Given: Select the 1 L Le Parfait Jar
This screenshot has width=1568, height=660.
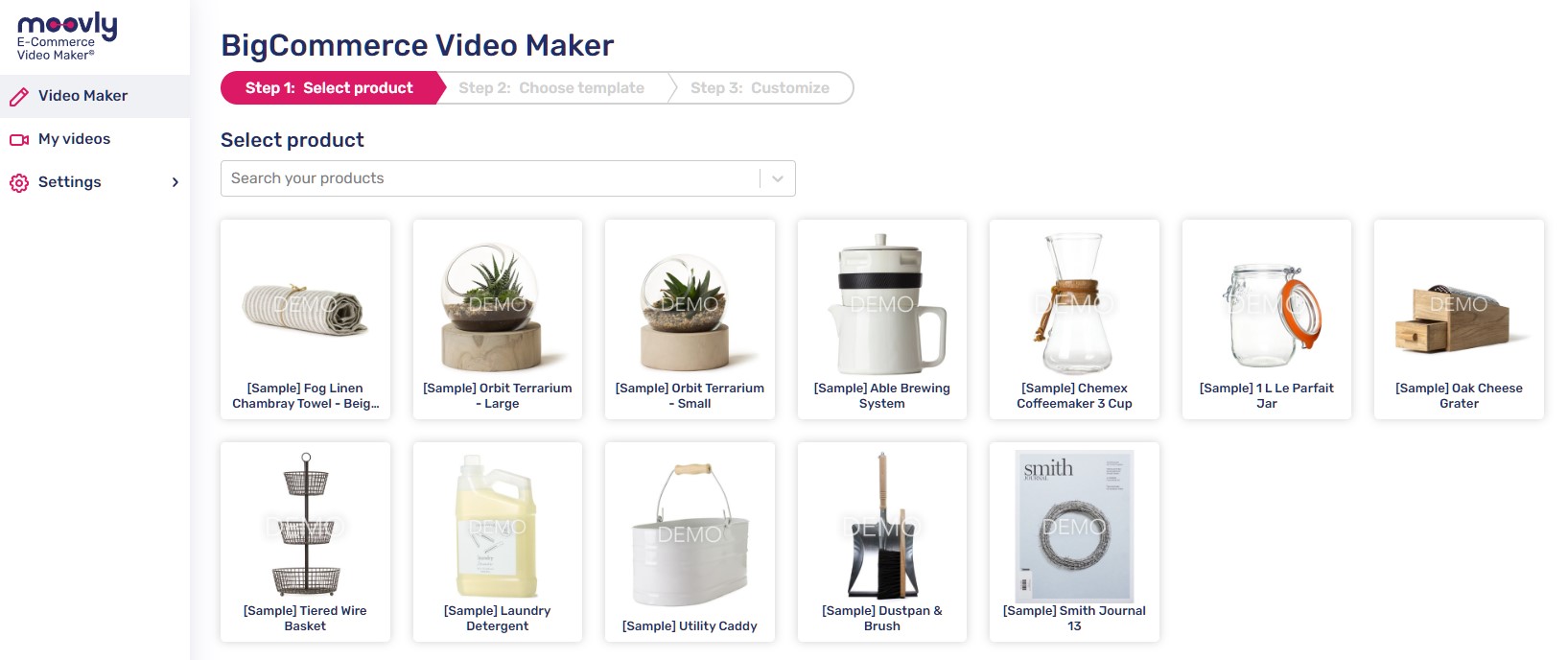Looking at the screenshot, I should [x=1267, y=319].
